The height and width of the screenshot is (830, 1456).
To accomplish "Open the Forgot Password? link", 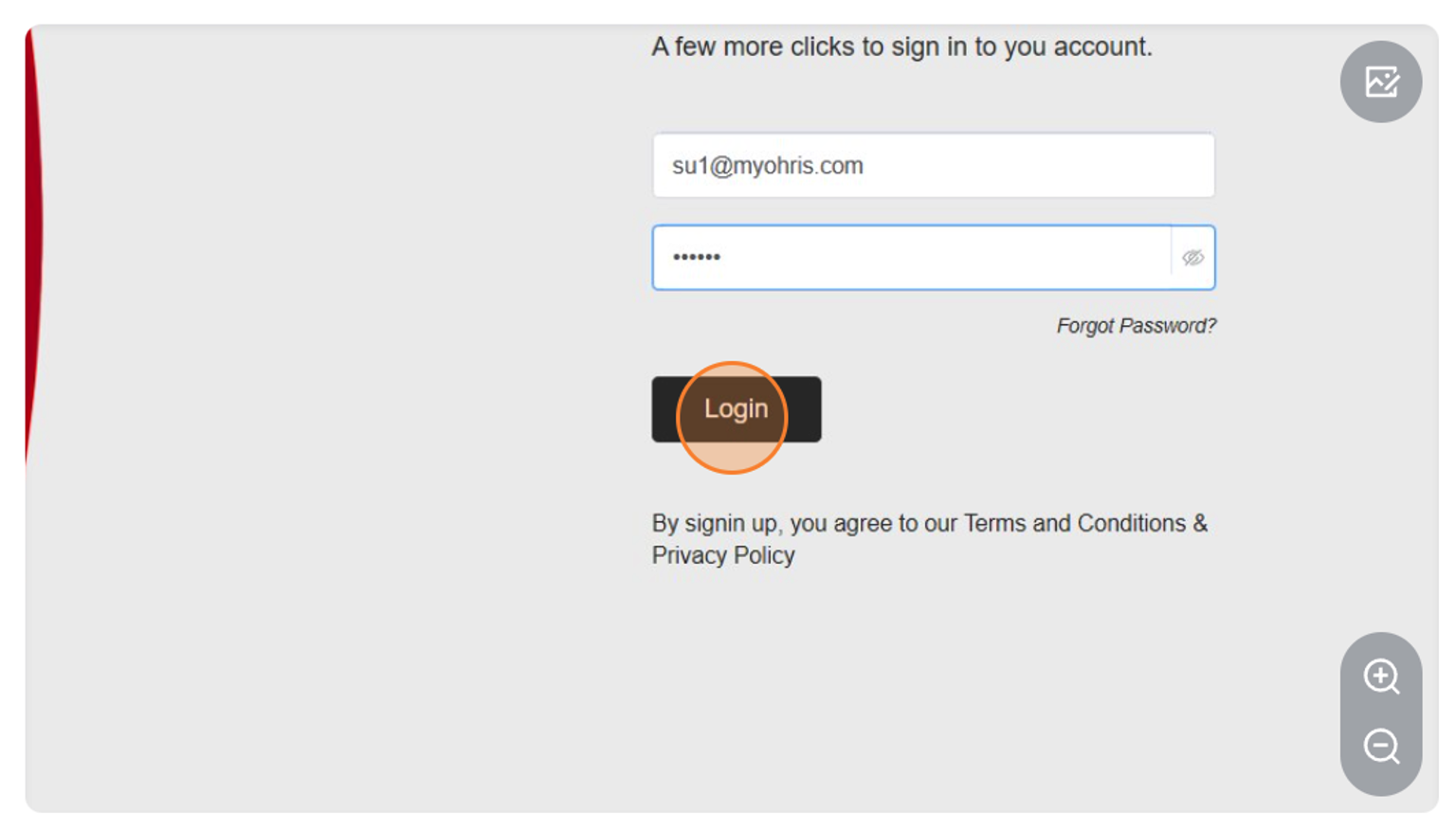I will (1136, 326).
